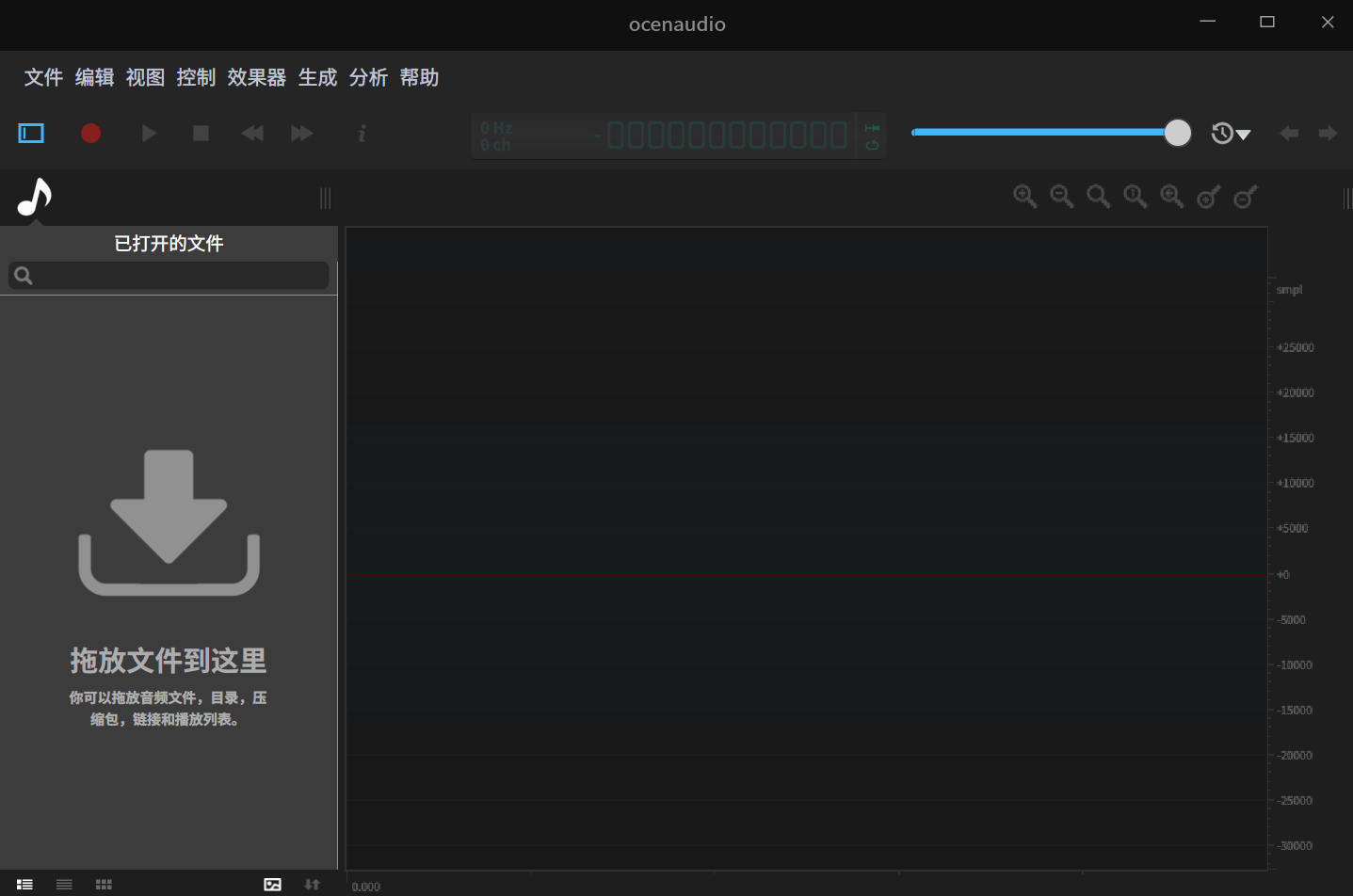Open the 编辑 menu
The width and height of the screenshot is (1353, 896).
(94, 77)
